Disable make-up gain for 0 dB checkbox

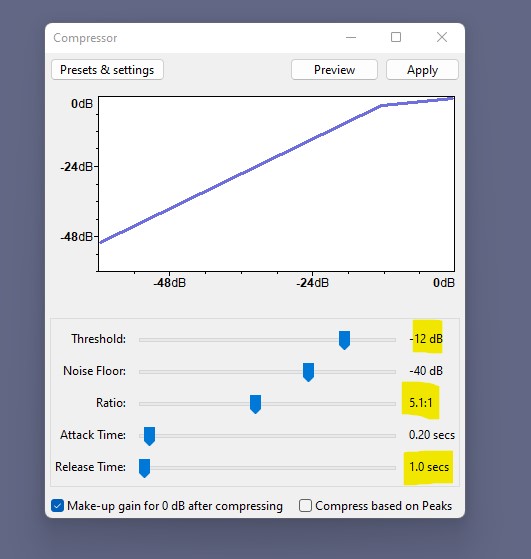point(57,506)
